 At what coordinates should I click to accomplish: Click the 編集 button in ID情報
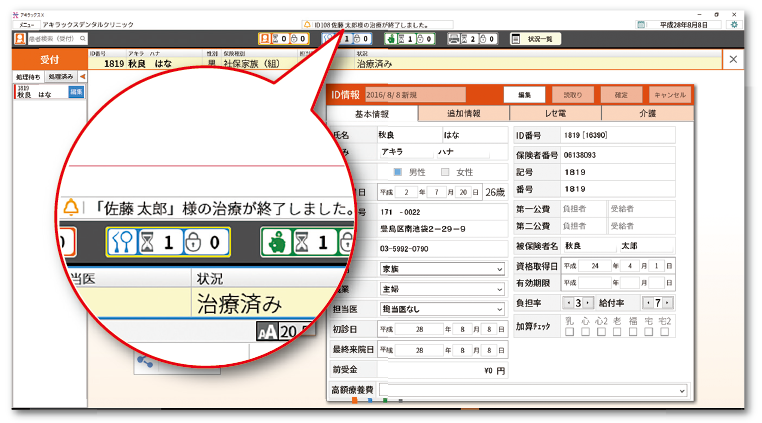524,94
